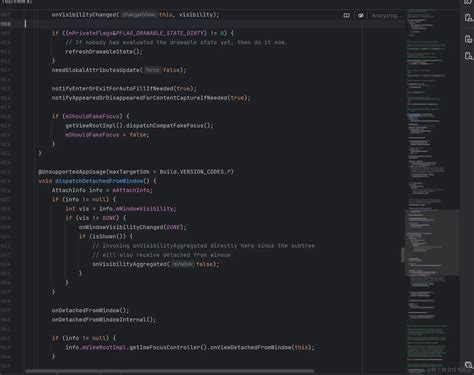Click 'if (isShown()) {' condition

pos(106,236)
